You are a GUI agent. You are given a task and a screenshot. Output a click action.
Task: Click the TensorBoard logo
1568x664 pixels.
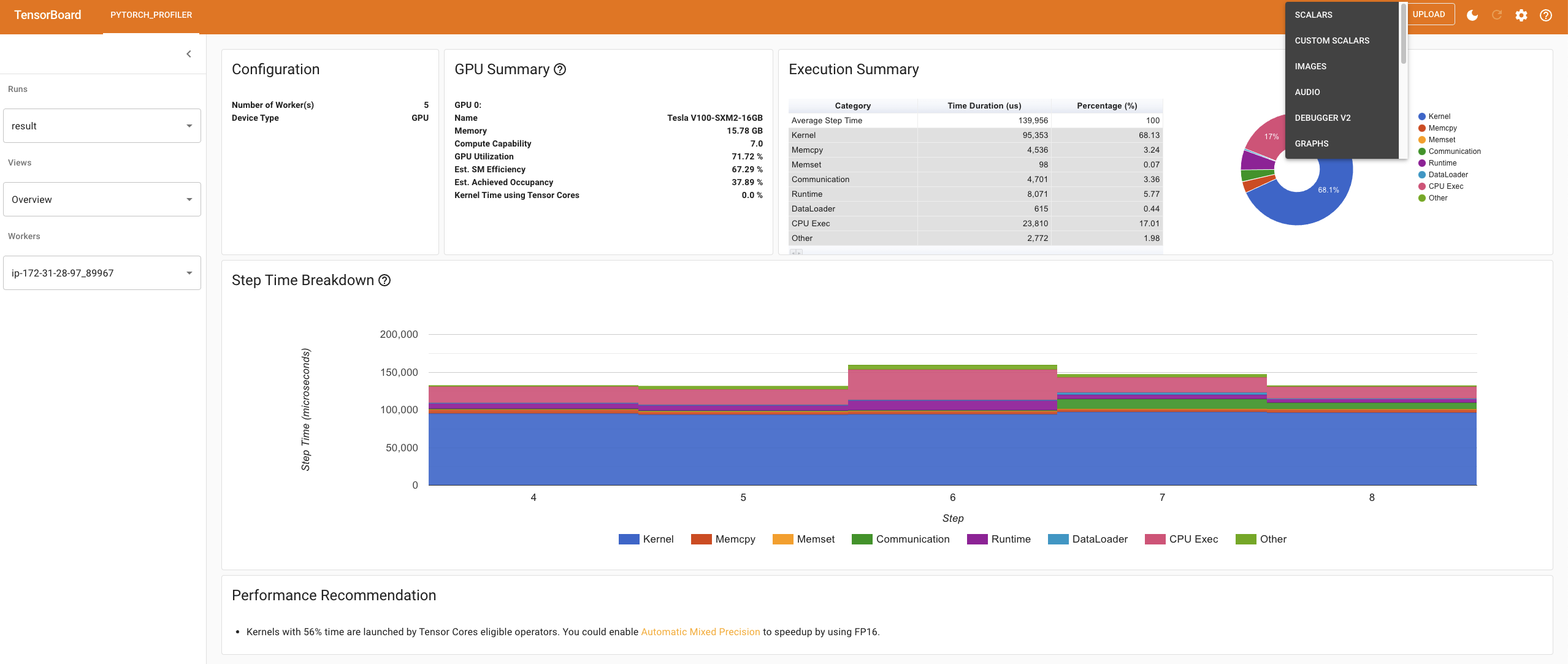point(48,15)
